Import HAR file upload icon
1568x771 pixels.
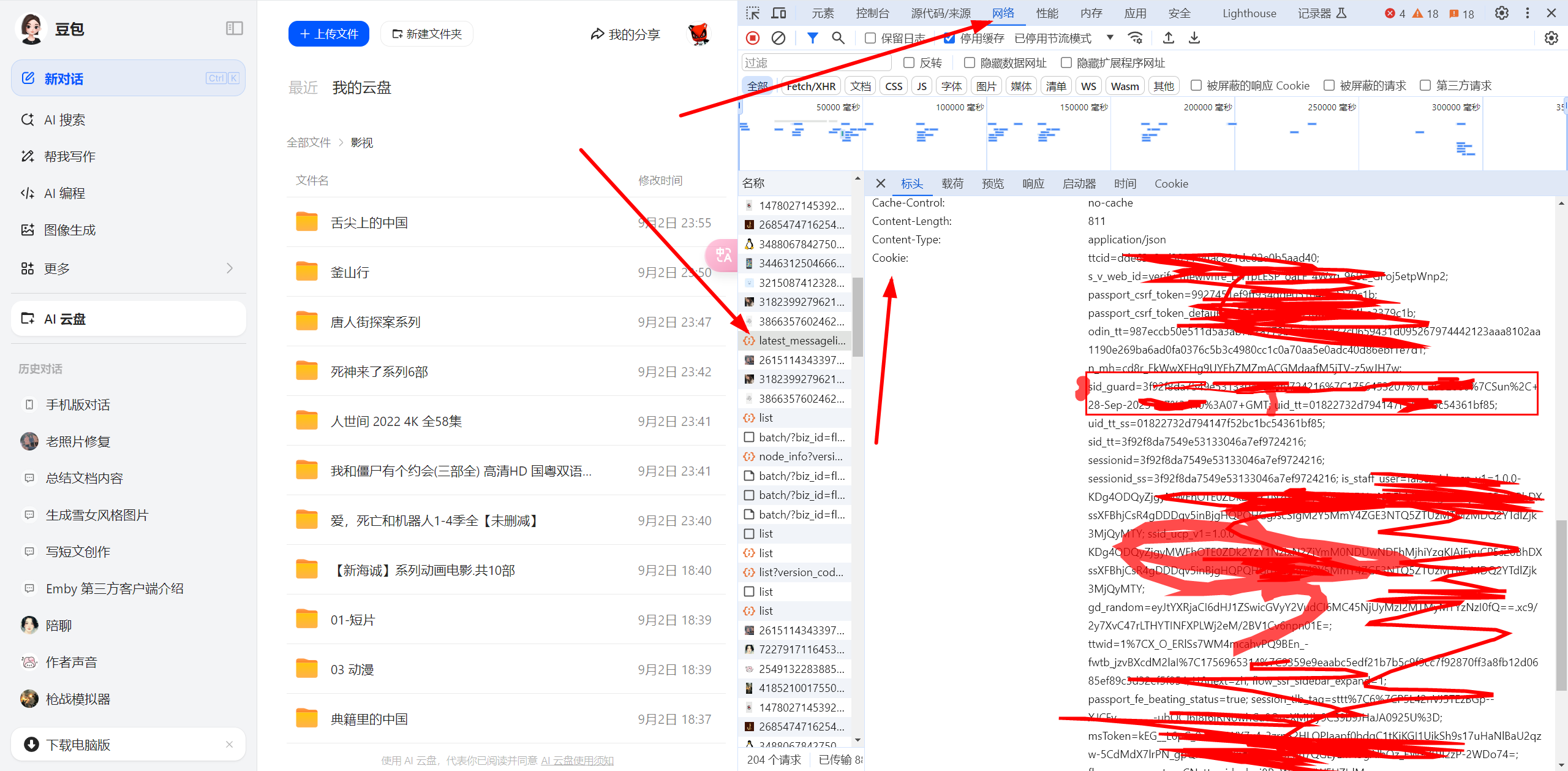point(1169,38)
